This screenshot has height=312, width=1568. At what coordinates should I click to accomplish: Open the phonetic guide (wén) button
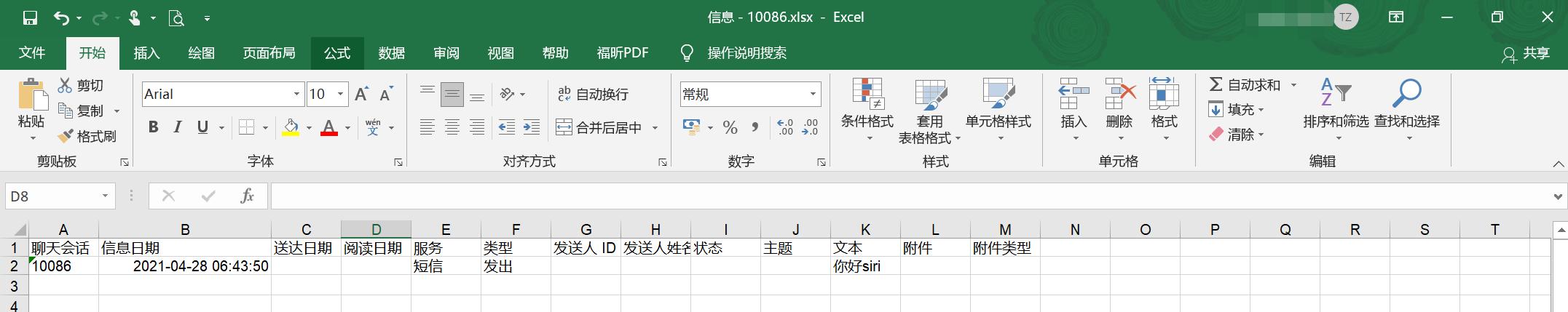pos(374,127)
